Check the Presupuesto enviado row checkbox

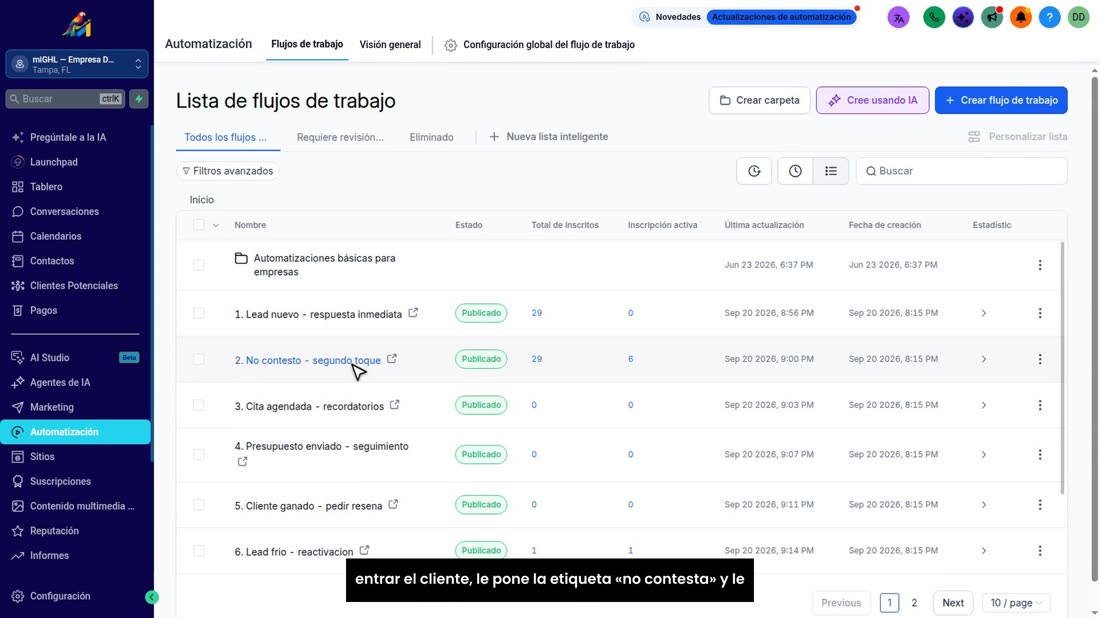pos(199,455)
